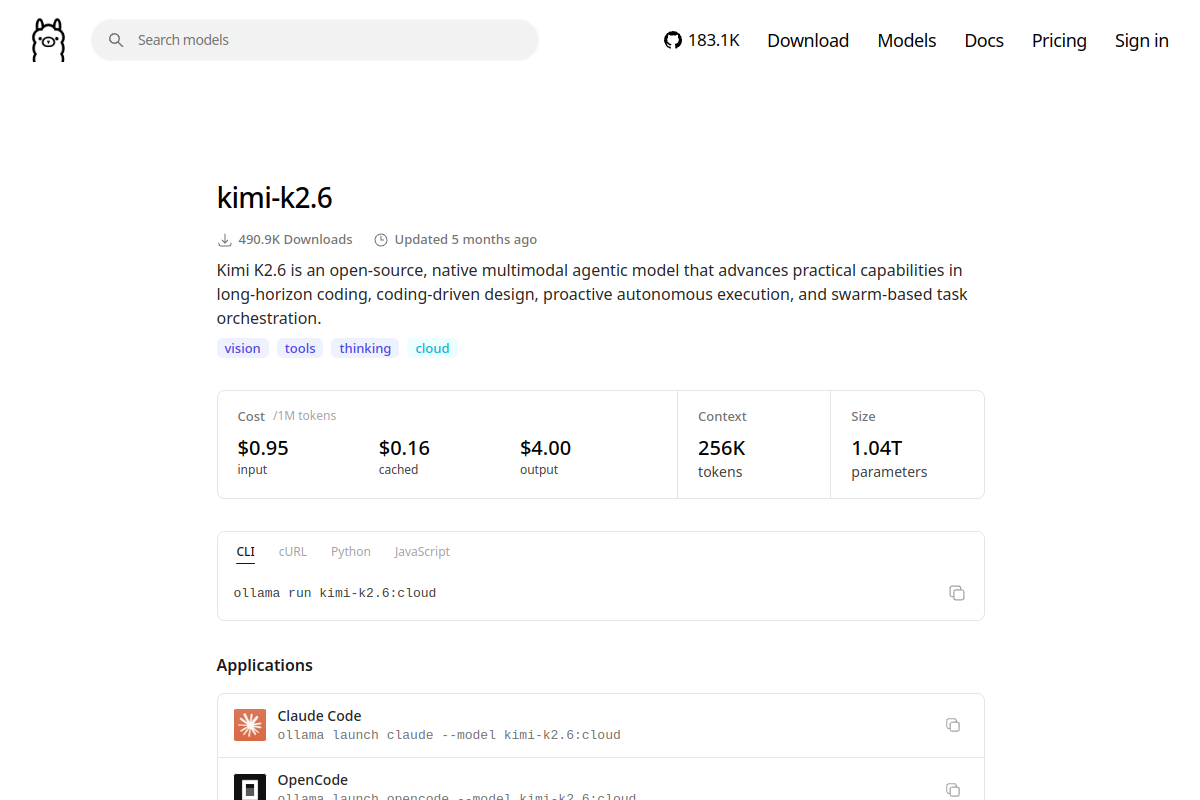Viewport: 1200px width, 800px height.
Task: Select the thinking tag
Action: (x=365, y=348)
